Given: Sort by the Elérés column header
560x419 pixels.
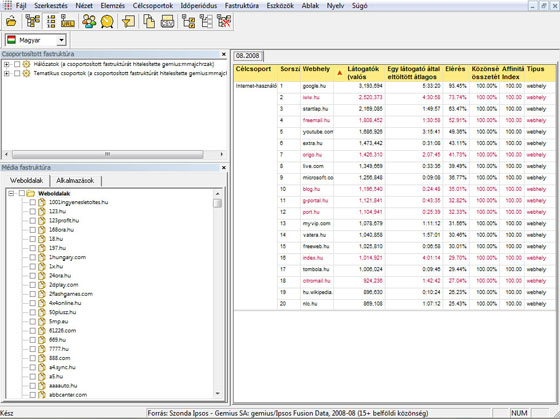Looking at the screenshot, I should [455, 73].
